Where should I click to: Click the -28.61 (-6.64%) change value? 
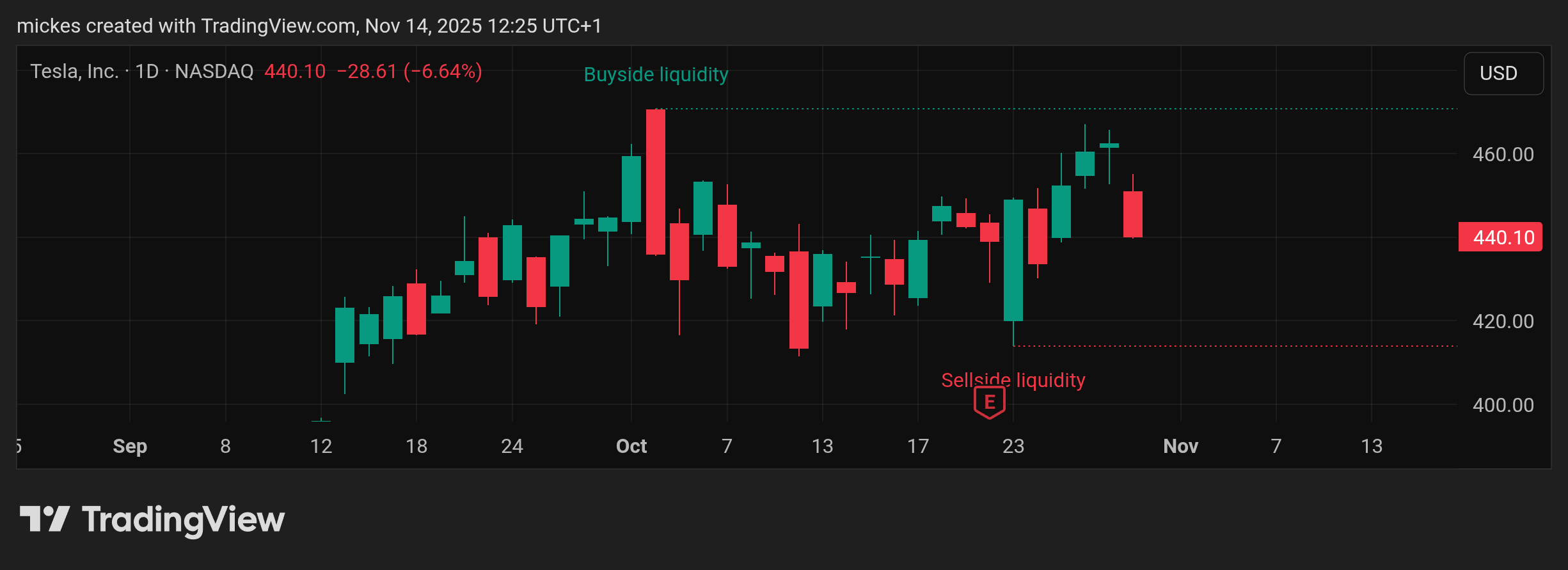[409, 71]
